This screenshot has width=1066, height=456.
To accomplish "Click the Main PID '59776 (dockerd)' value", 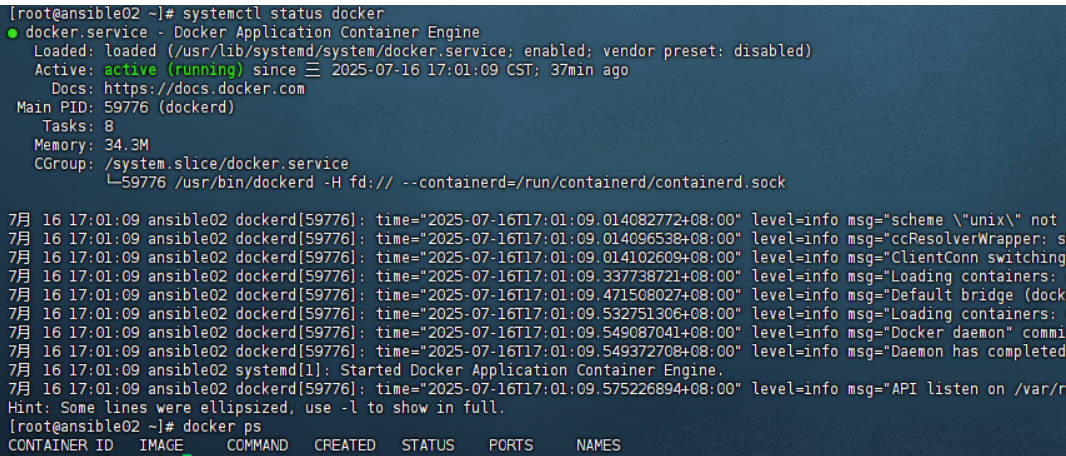I will coord(169,107).
